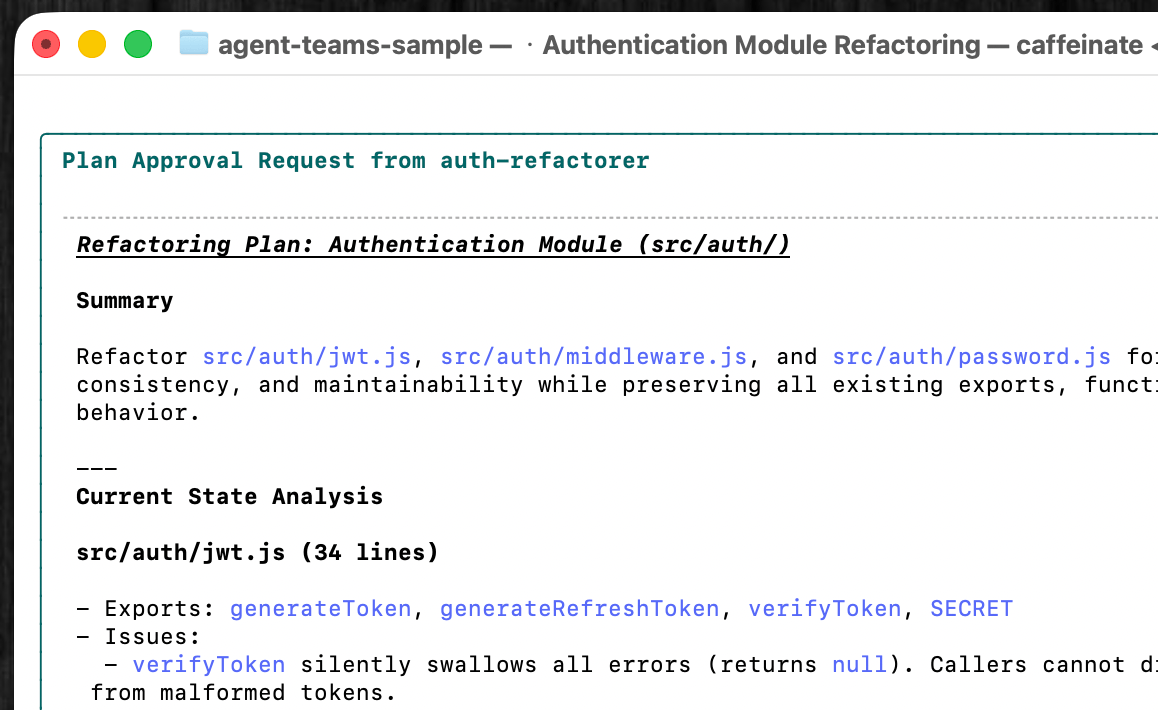
Task: Click the caffeinate label in the title bar
Action: tap(1080, 44)
